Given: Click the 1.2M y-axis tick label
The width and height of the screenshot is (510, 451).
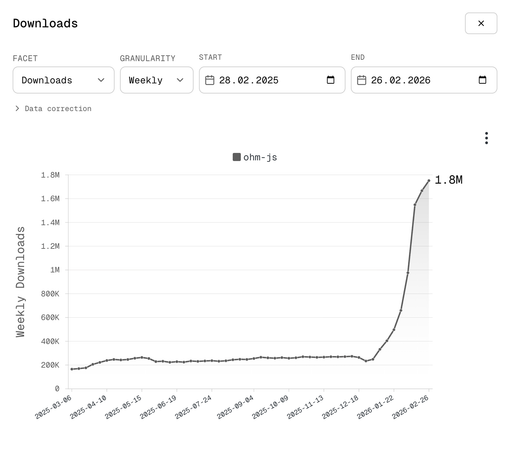Looking at the screenshot, I should [50, 246].
